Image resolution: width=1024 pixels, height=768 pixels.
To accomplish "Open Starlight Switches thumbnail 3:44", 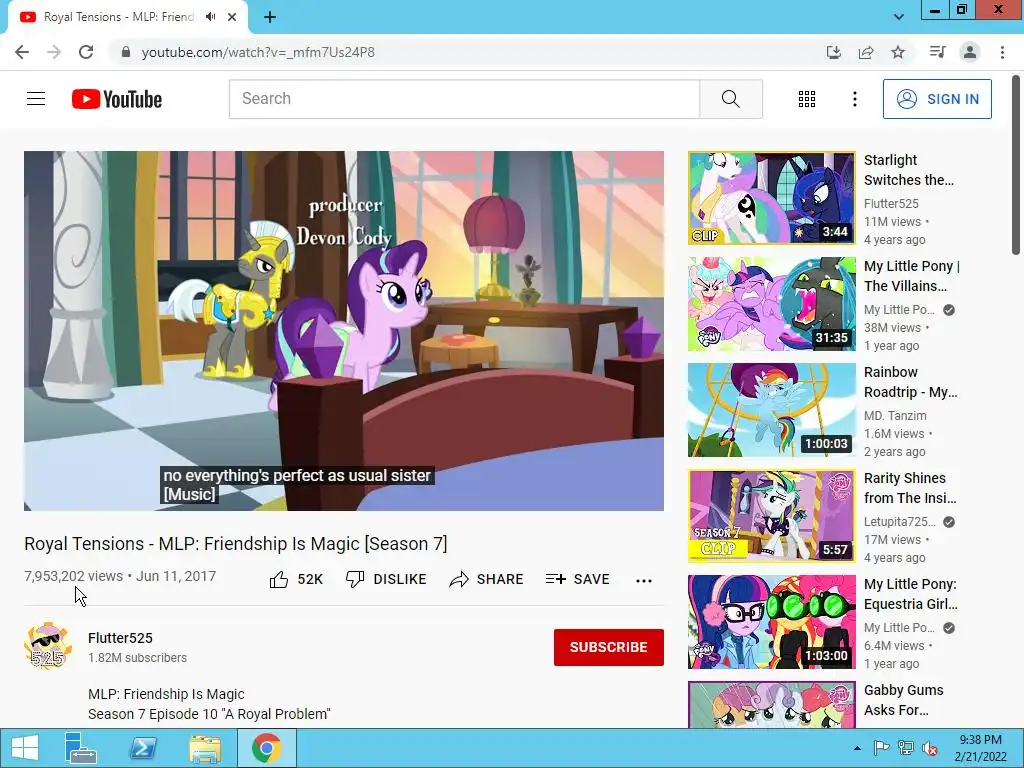I will pos(771,198).
